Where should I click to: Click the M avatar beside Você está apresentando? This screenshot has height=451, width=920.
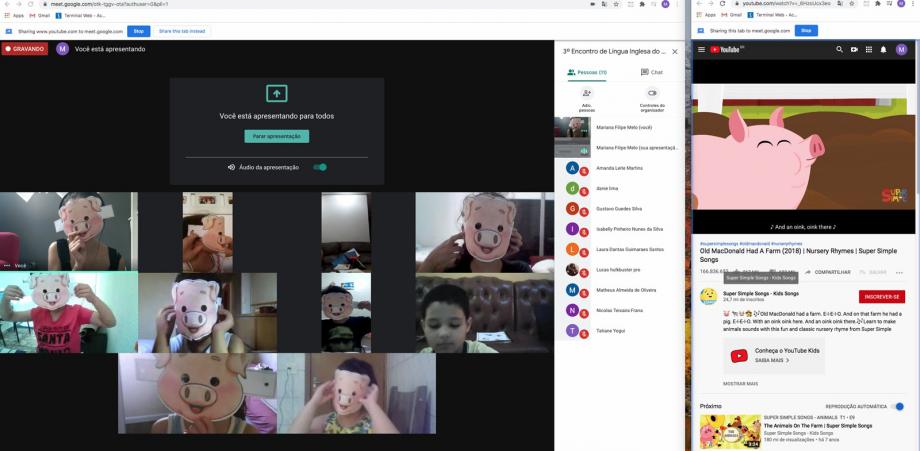point(62,49)
